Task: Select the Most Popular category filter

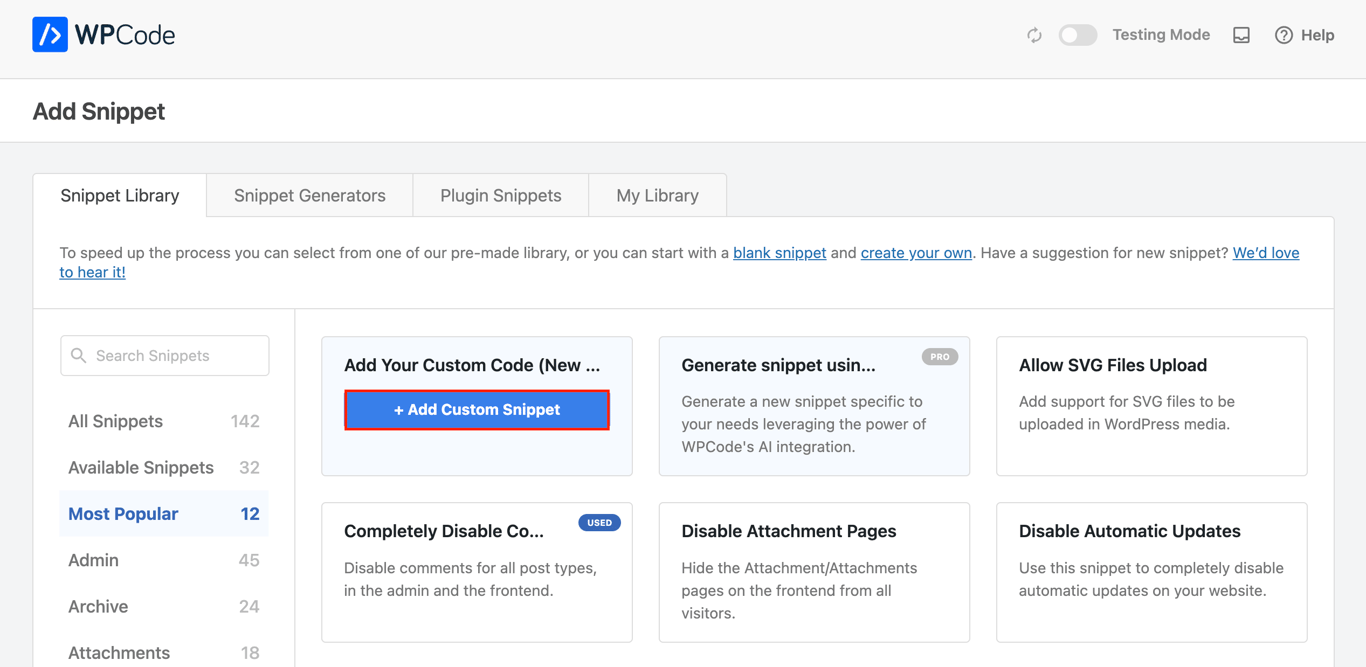Action: pos(123,513)
